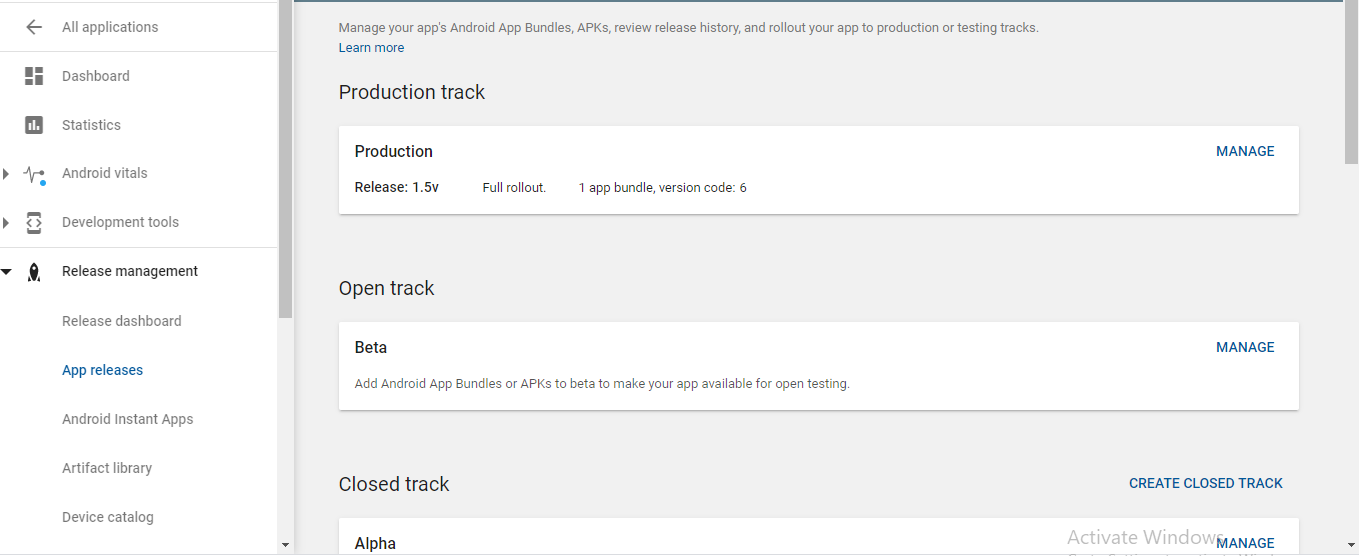This screenshot has height=556, width=1359.
Task: Manage the Production release
Action: click(x=1245, y=151)
